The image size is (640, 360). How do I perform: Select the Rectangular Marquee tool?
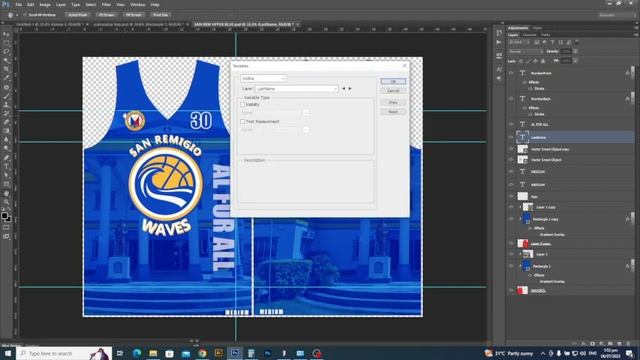pos(6,43)
